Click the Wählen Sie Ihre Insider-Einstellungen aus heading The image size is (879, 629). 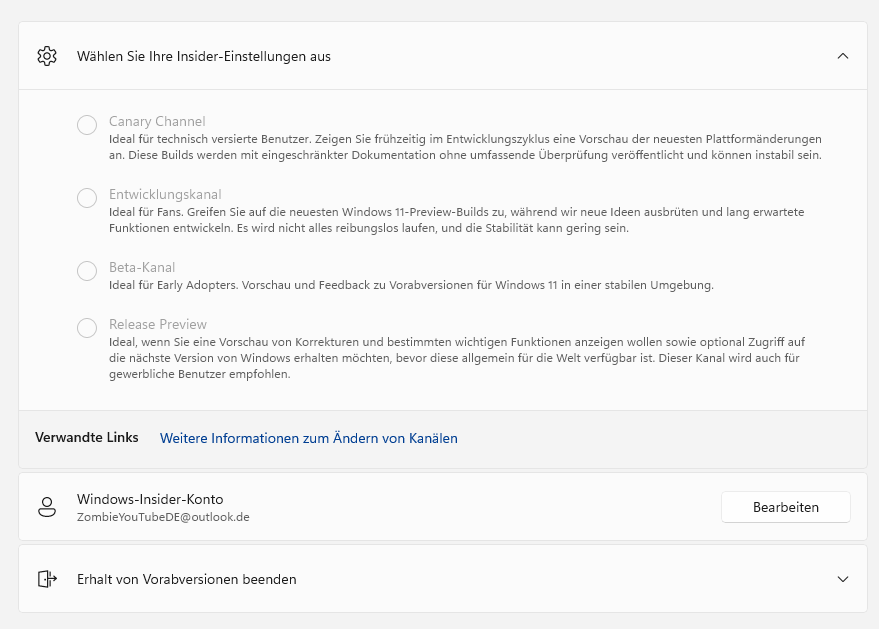pyautogui.click(x=203, y=57)
